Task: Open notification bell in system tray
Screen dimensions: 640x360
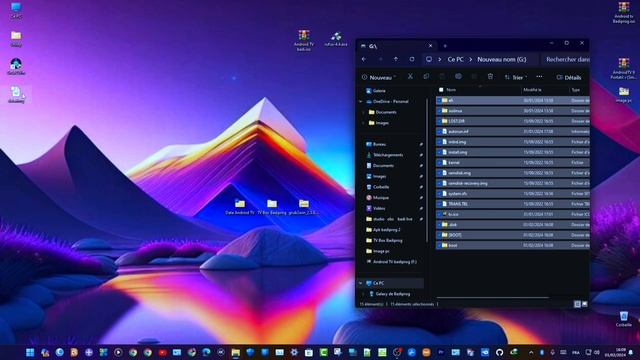Action: 631,352
